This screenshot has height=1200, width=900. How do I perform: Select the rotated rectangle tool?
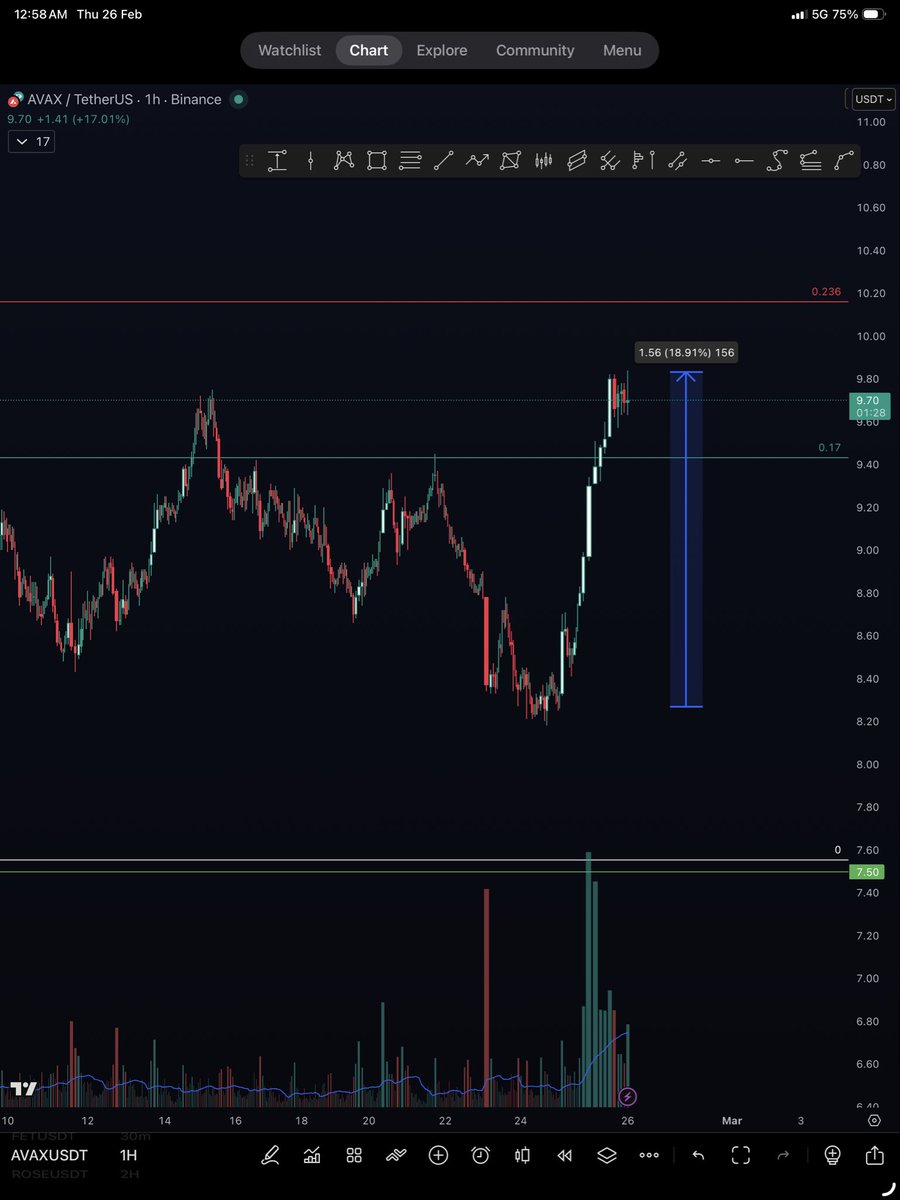pyautogui.click(x=511, y=160)
